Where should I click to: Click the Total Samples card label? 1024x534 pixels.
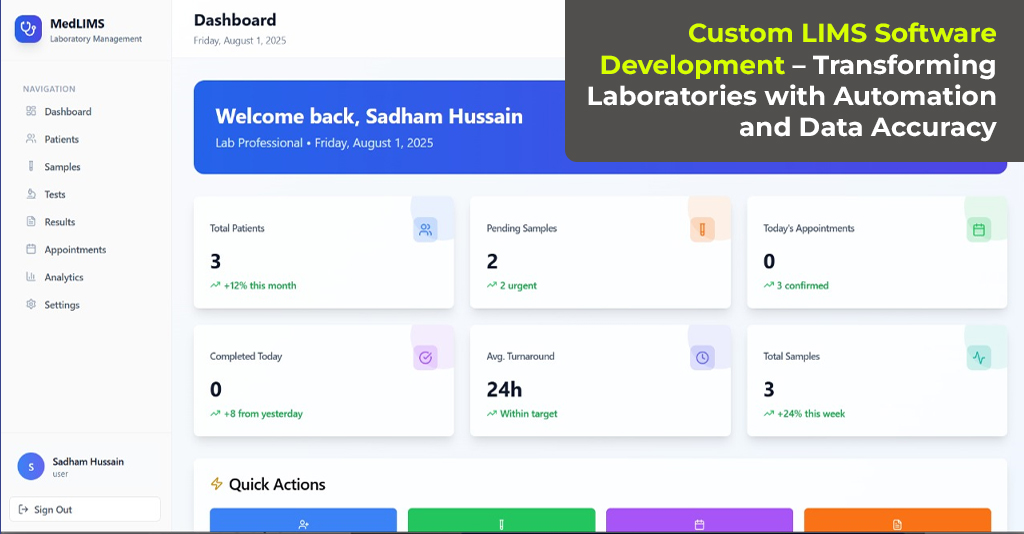792,356
